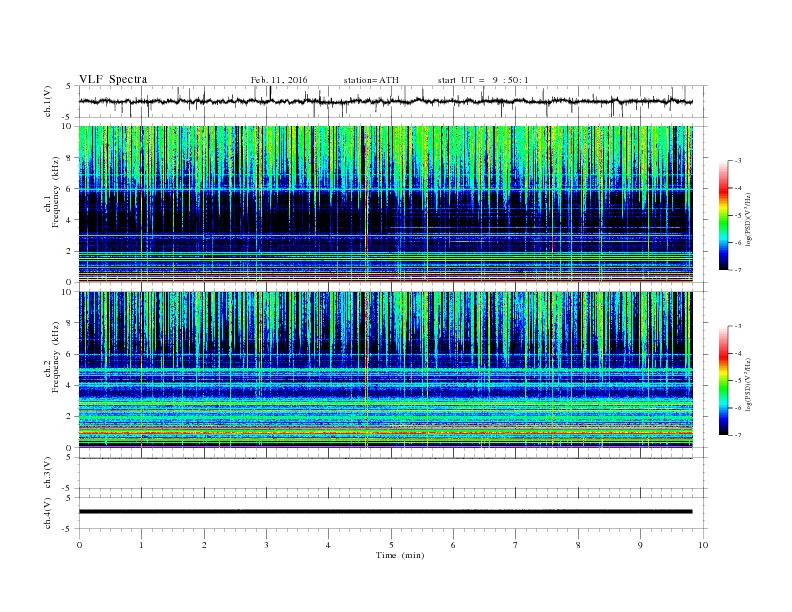Click the upper color scale bar for ch.1
The height and width of the screenshot is (612, 792).
pyautogui.click(x=723, y=215)
